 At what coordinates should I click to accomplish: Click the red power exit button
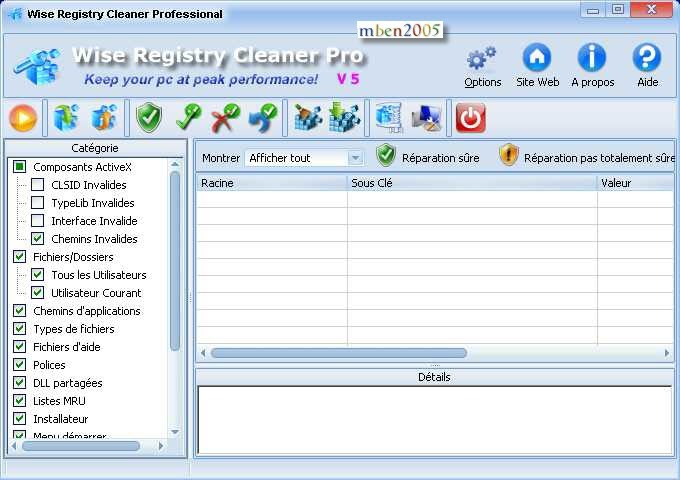(471, 118)
